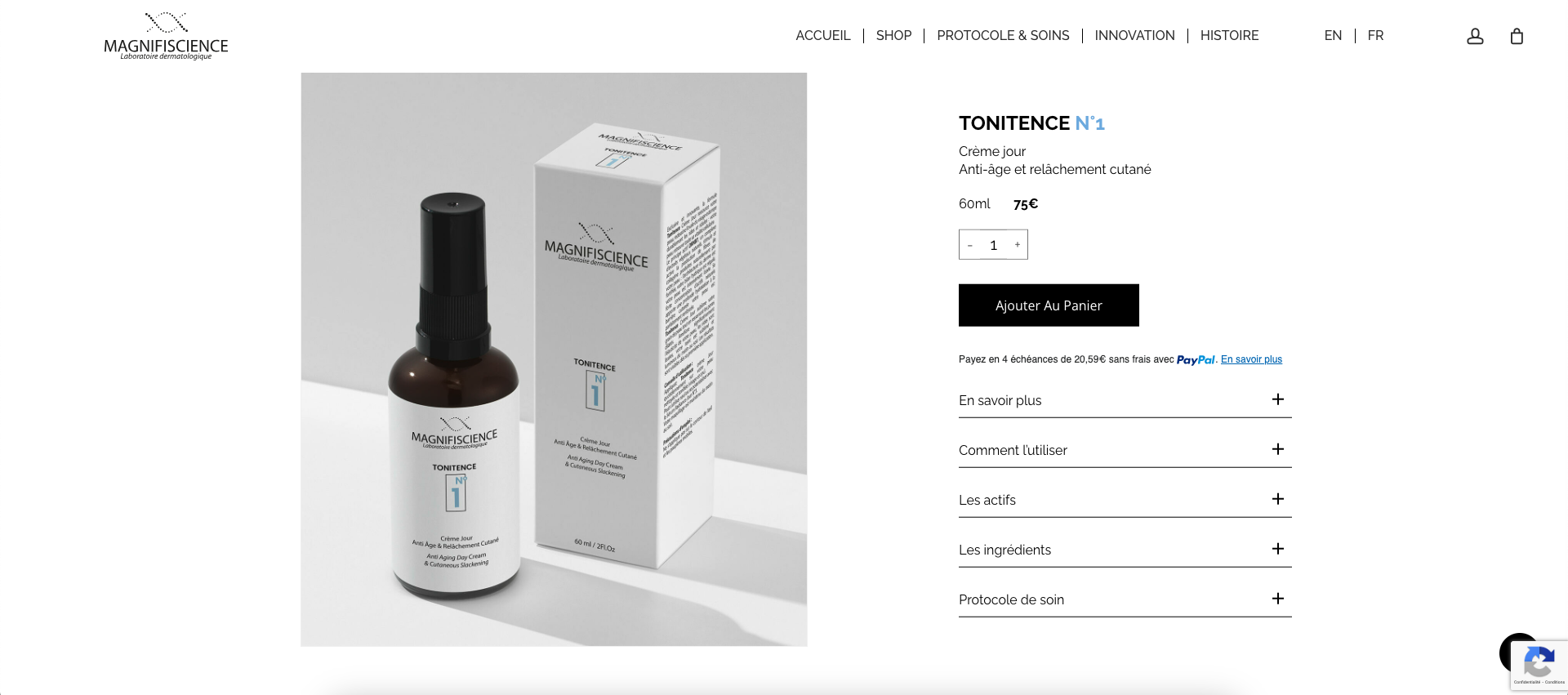Click the Ajouter Au Panier button
Viewport: 1568px width, 695px height.
click(1049, 305)
